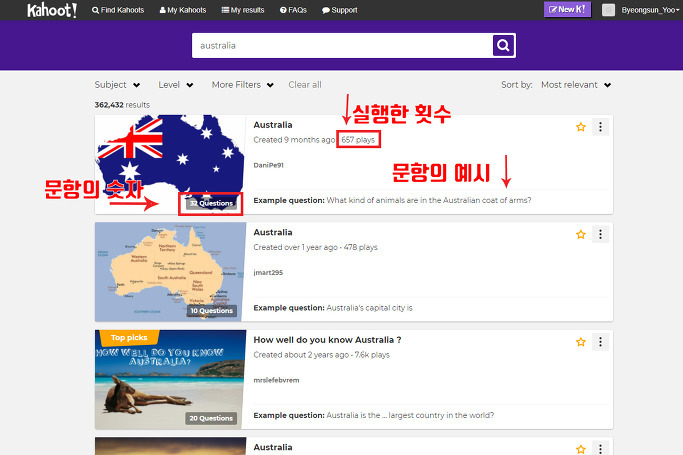Image resolution: width=683 pixels, height=455 pixels.
Task: Click the 32 Questions badge
Action: click(212, 203)
